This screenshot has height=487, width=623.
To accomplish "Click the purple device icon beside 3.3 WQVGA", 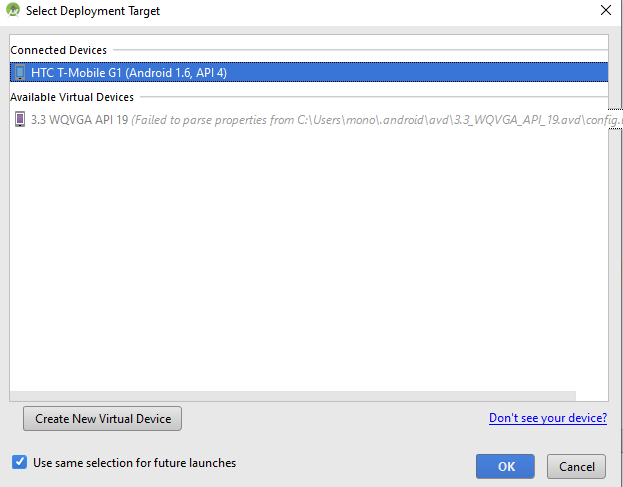I will [x=20, y=120].
